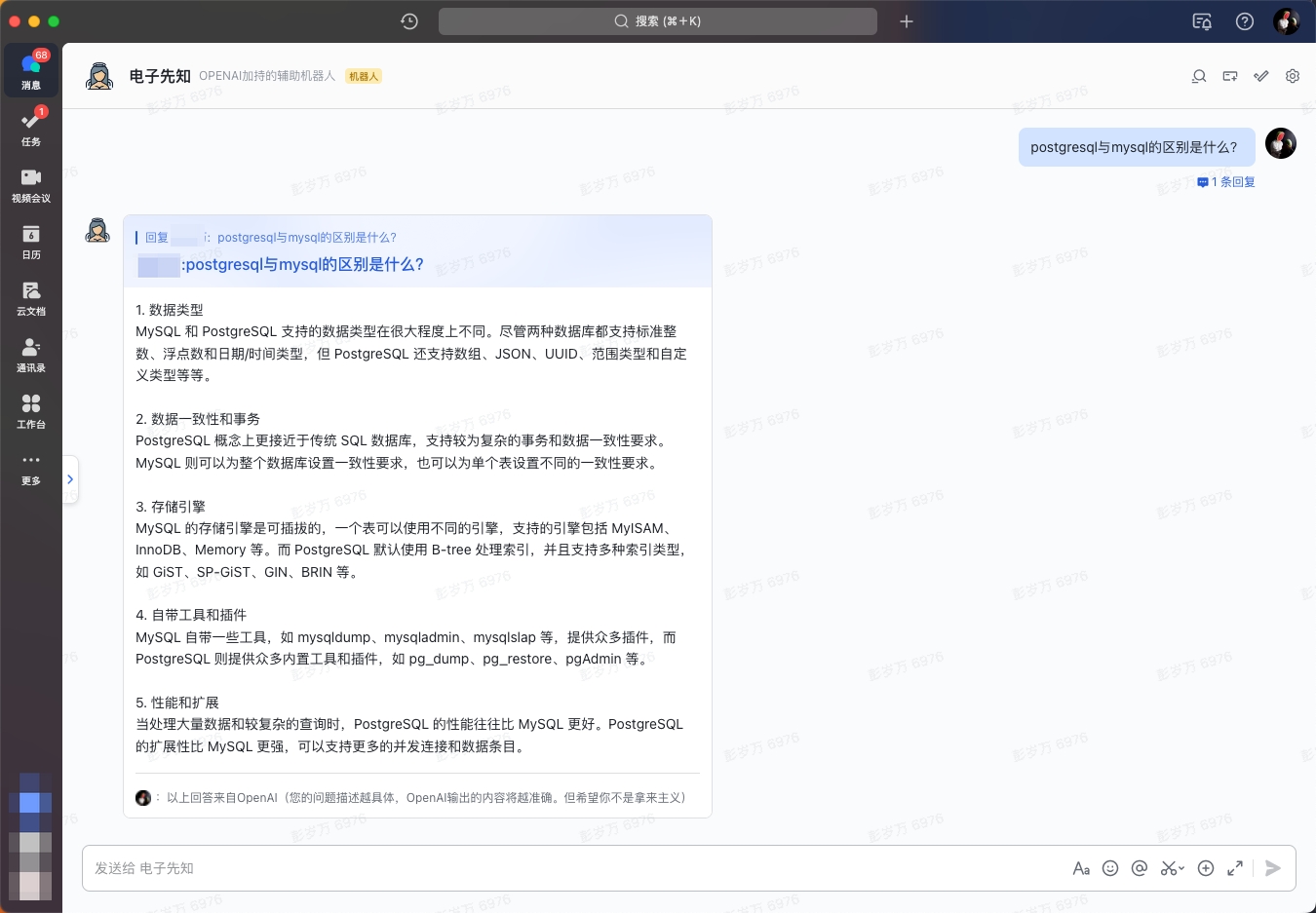Open the user profile avatar at top right
1316x913 pixels.
(x=1287, y=21)
